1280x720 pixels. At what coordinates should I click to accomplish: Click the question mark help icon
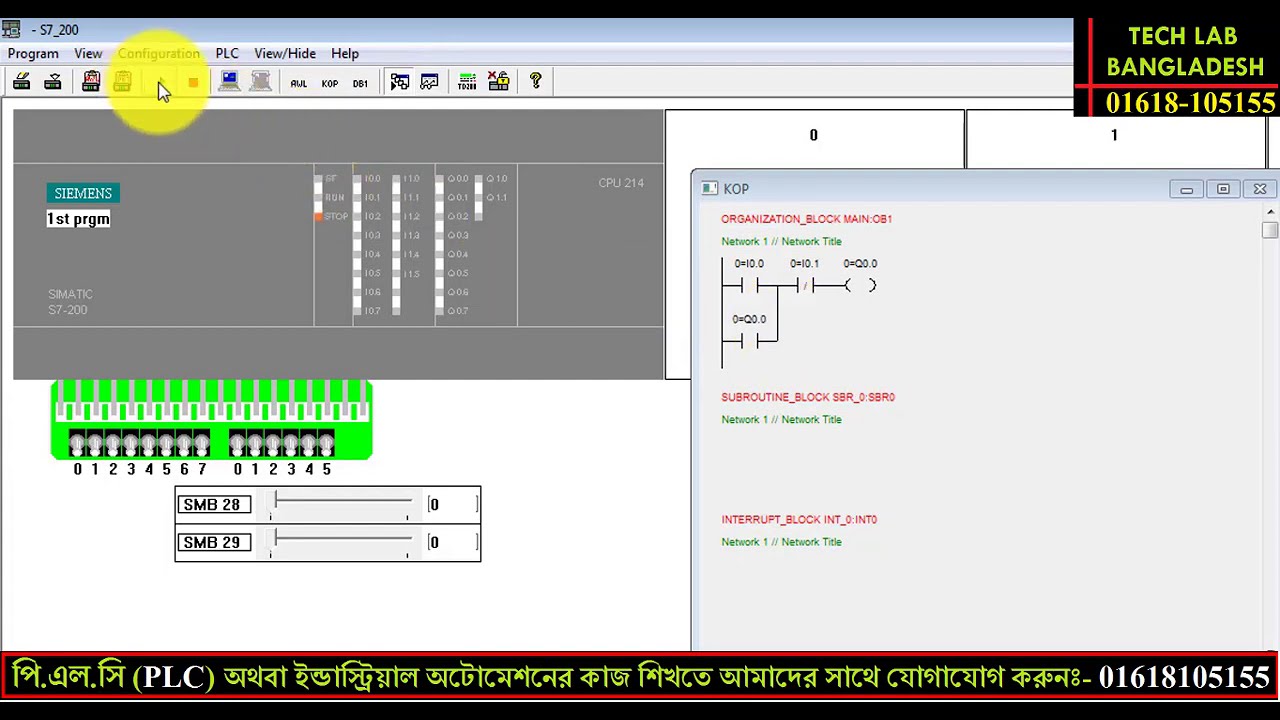pyautogui.click(x=535, y=82)
